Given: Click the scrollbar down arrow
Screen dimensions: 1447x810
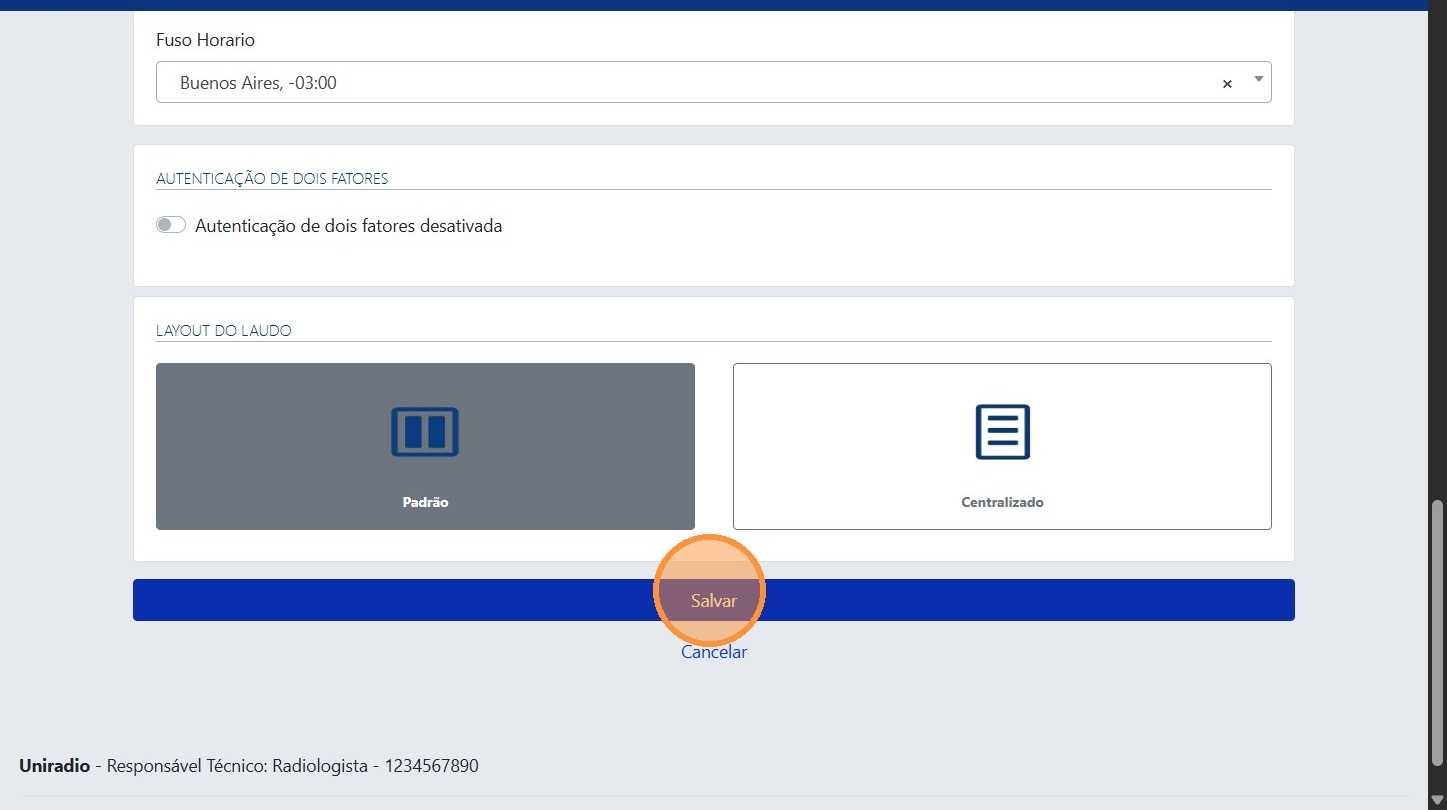Looking at the screenshot, I should [x=1437, y=798].
